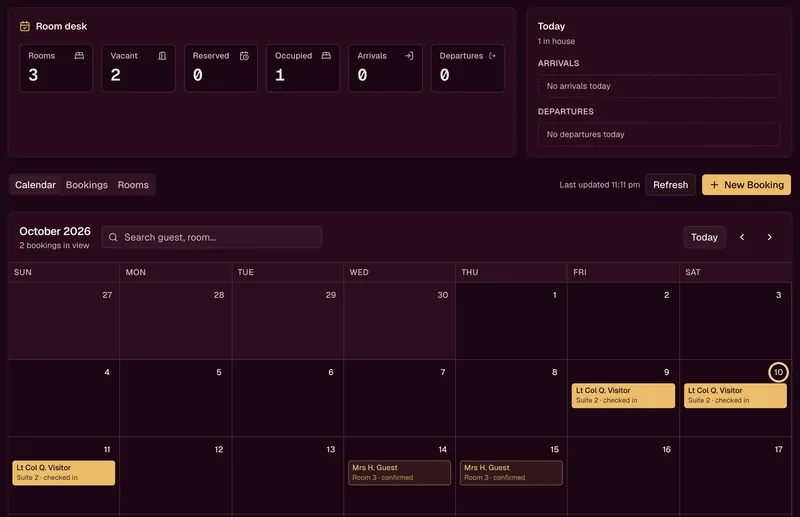Viewport: 800px width, 517px height.
Task: Click 'October 2026' heading
Action: coord(55,231)
